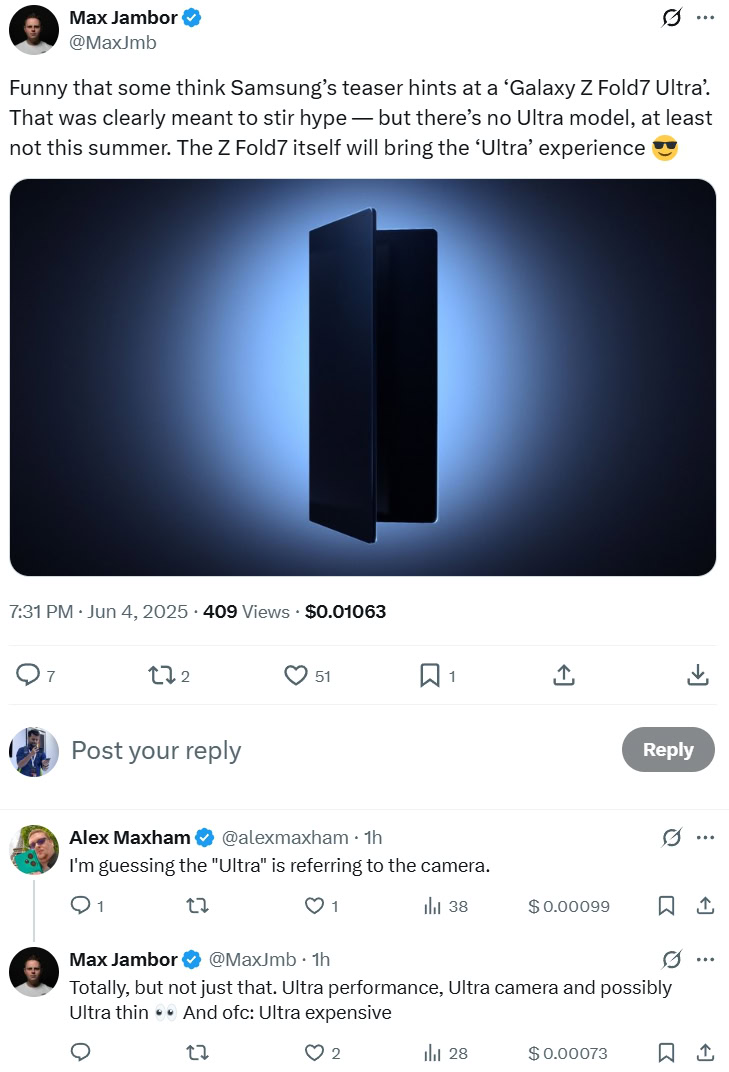The width and height of the screenshot is (729, 1072).
Task: Like Alex Maxham's reply
Action: coord(314,906)
